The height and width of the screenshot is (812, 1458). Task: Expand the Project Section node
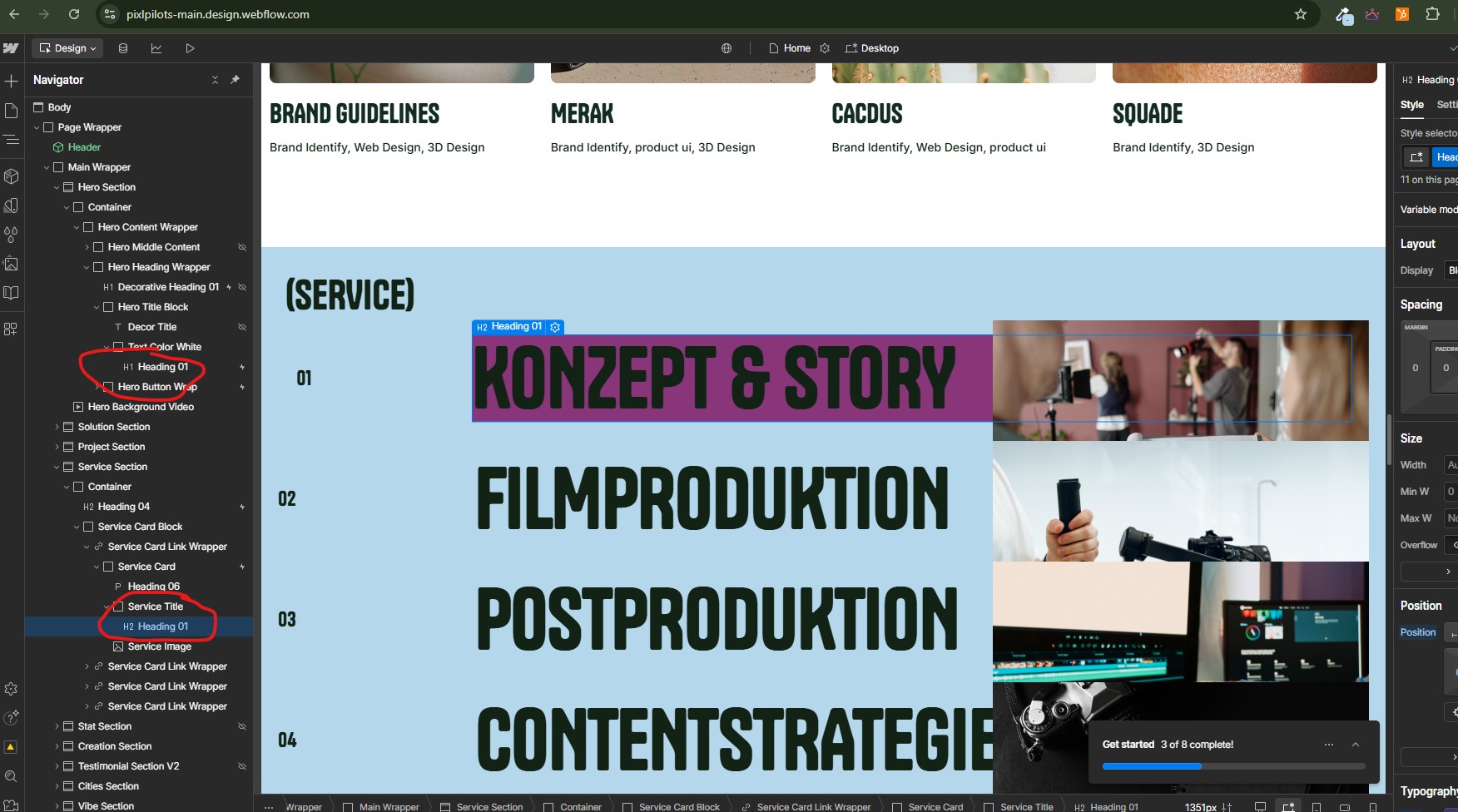pos(57,447)
